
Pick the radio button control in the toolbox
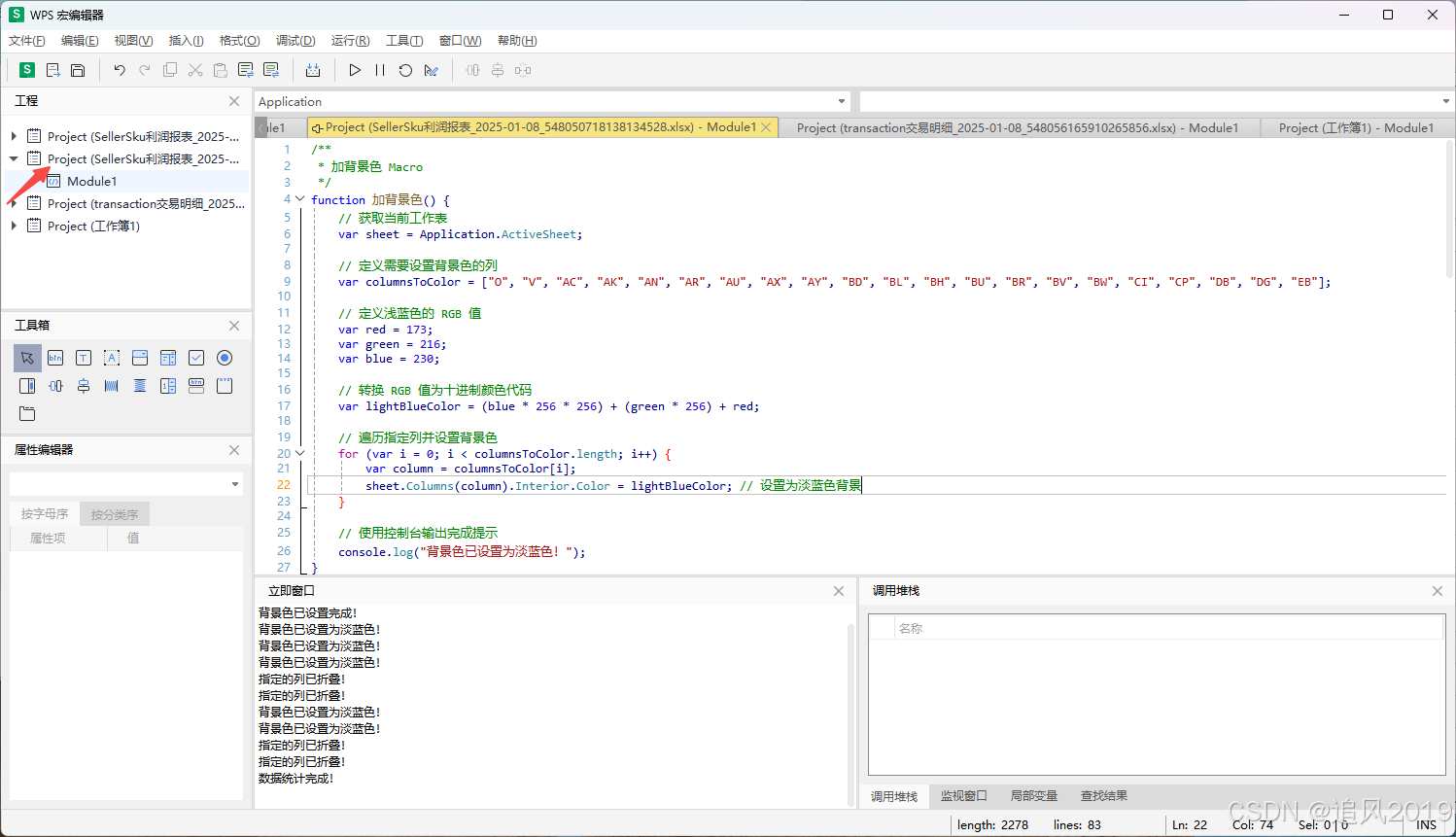coord(225,358)
